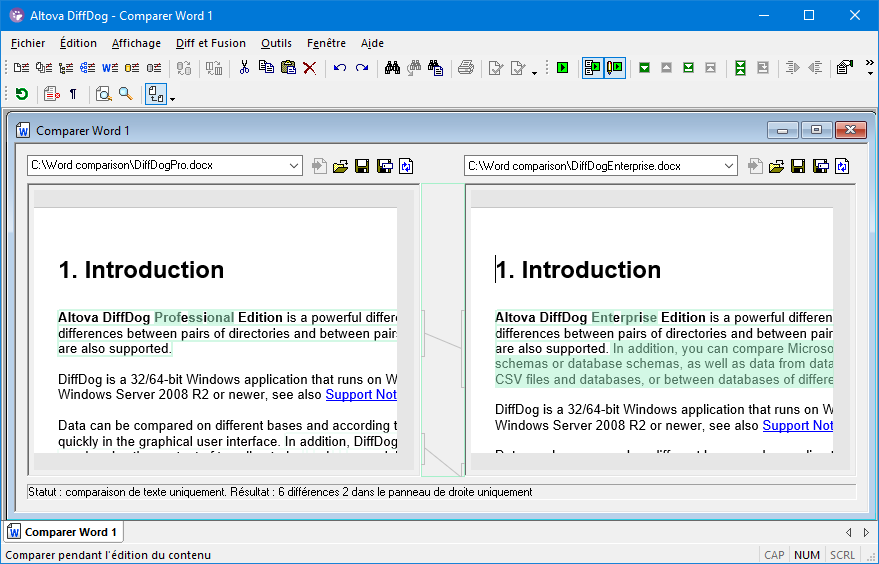Click the green Refresh arrow icon
The image size is (879, 564).
coord(21,94)
